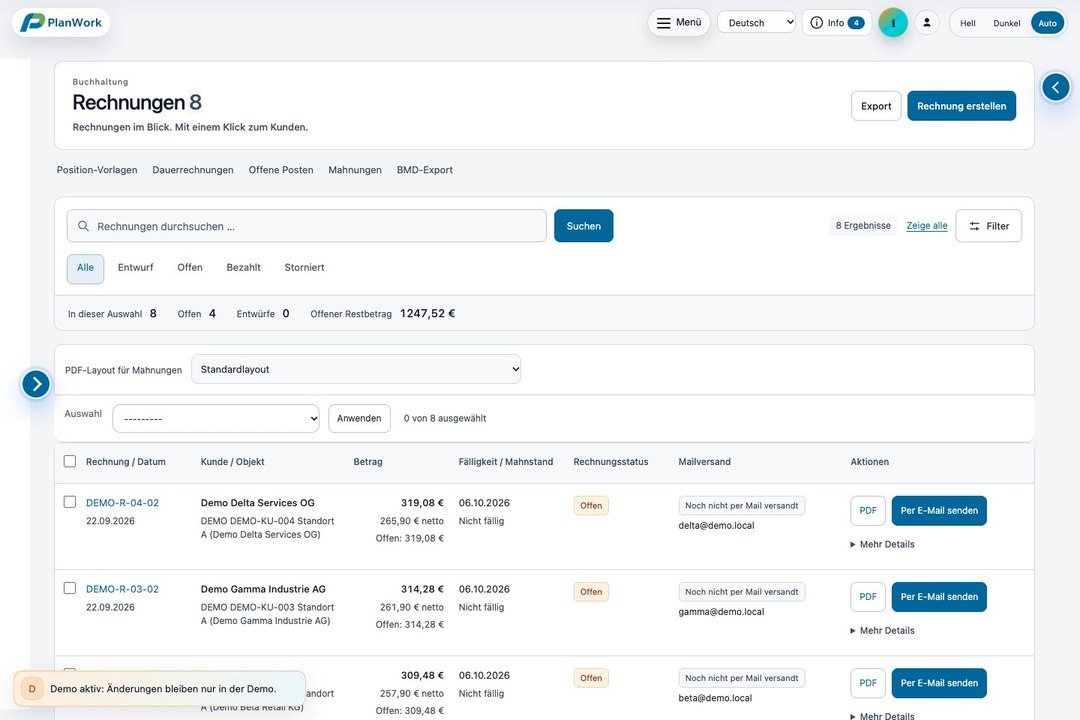Open BMD-Export section
1080x720 pixels.
(424, 170)
